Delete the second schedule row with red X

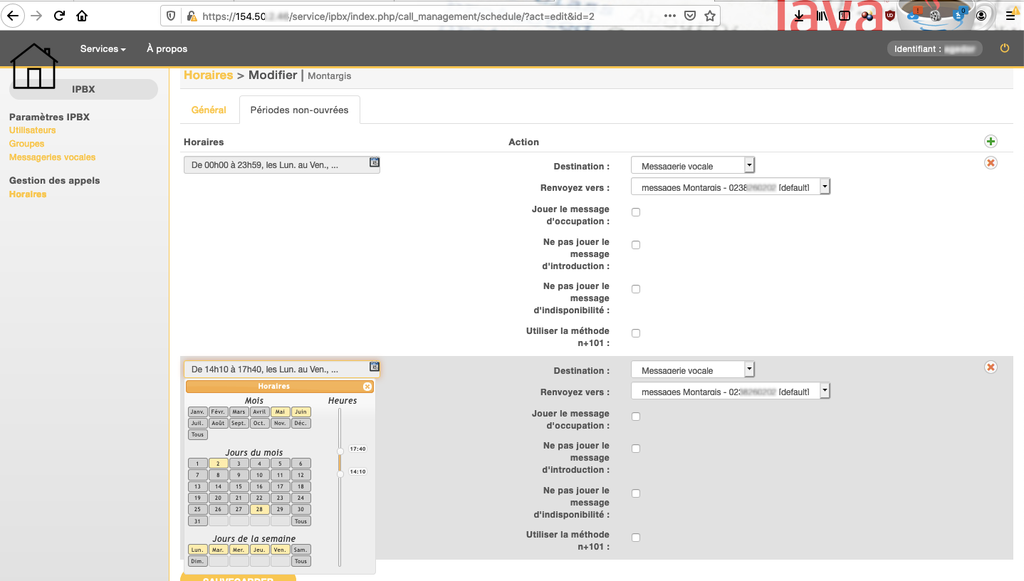coord(991,367)
